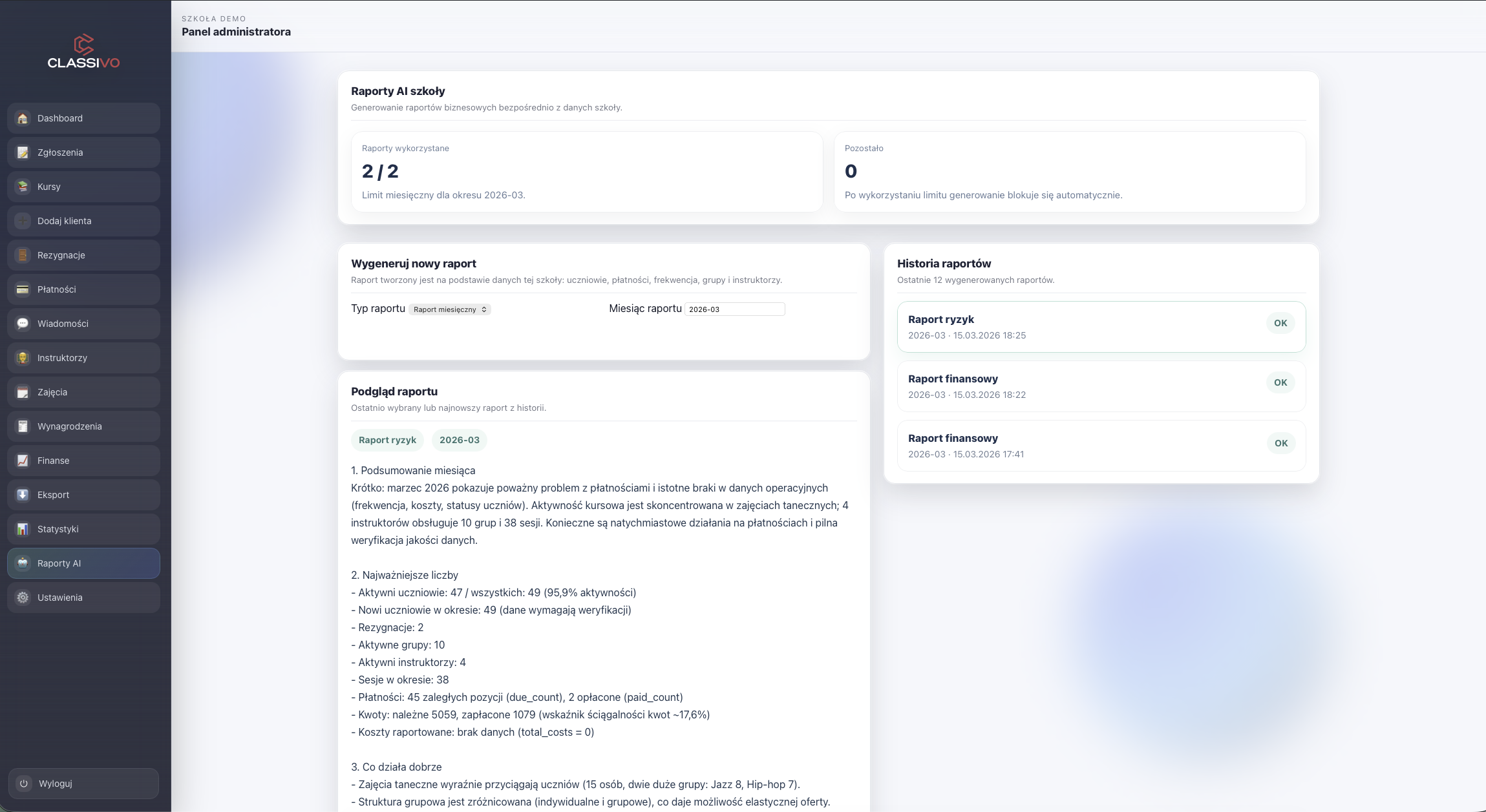Click the Eksport download arrow icon

pyautogui.click(x=23, y=495)
